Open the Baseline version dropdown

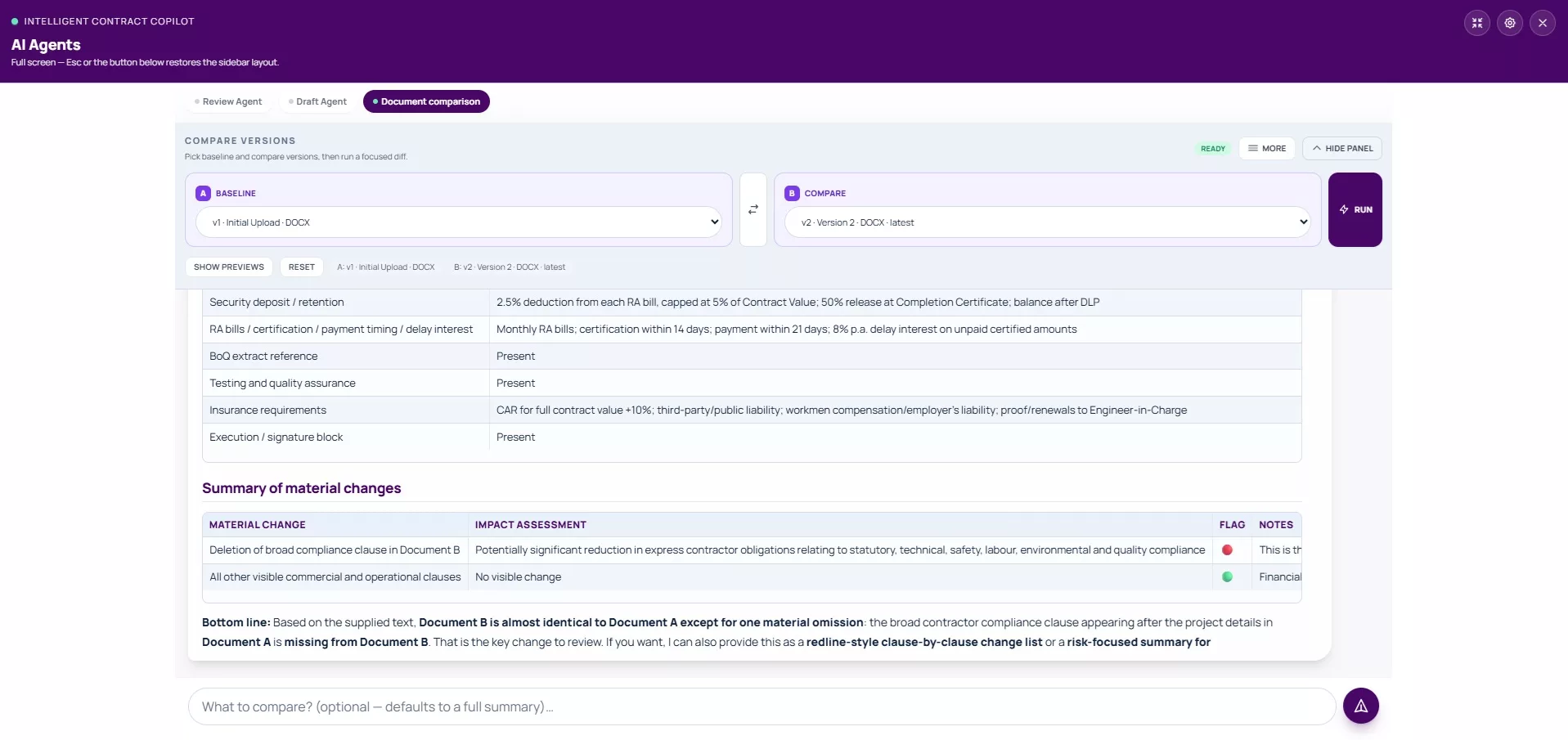tap(459, 222)
